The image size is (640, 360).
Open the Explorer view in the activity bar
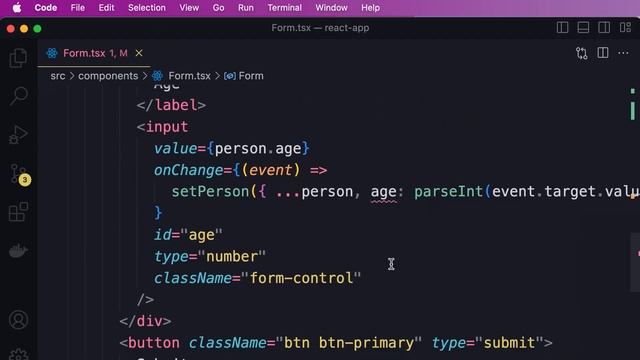(x=18, y=58)
